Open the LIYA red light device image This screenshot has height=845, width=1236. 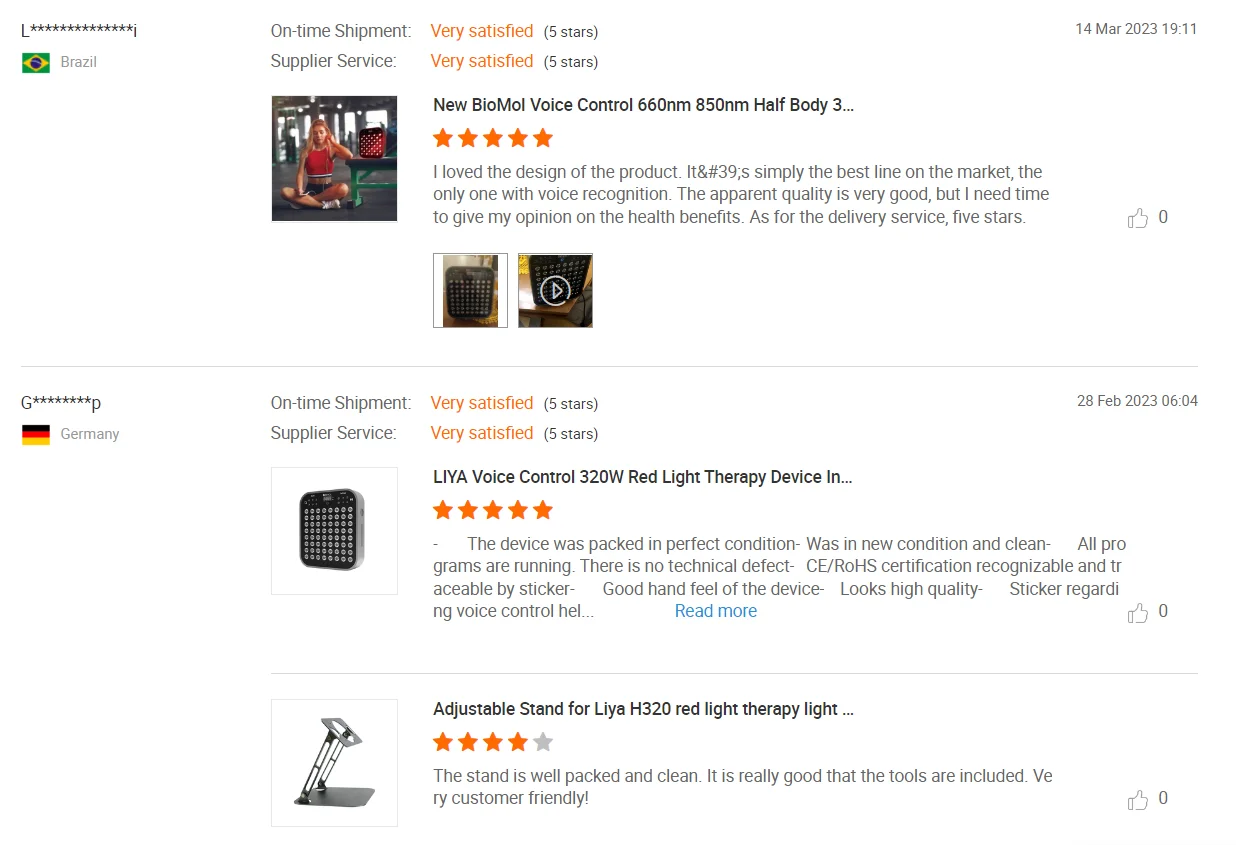click(x=334, y=530)
